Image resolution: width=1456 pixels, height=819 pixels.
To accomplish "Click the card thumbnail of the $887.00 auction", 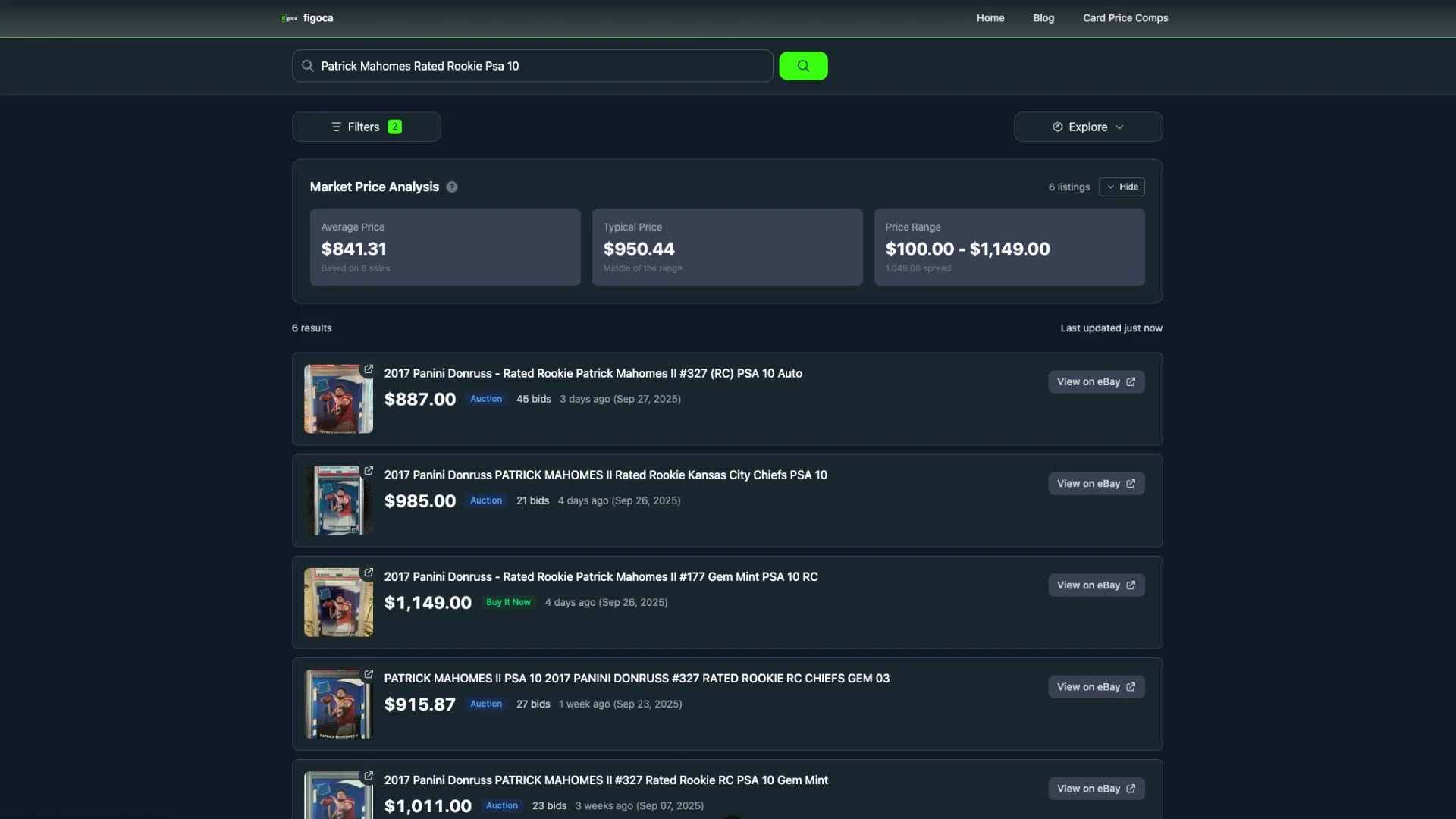I will click(337, 398).
